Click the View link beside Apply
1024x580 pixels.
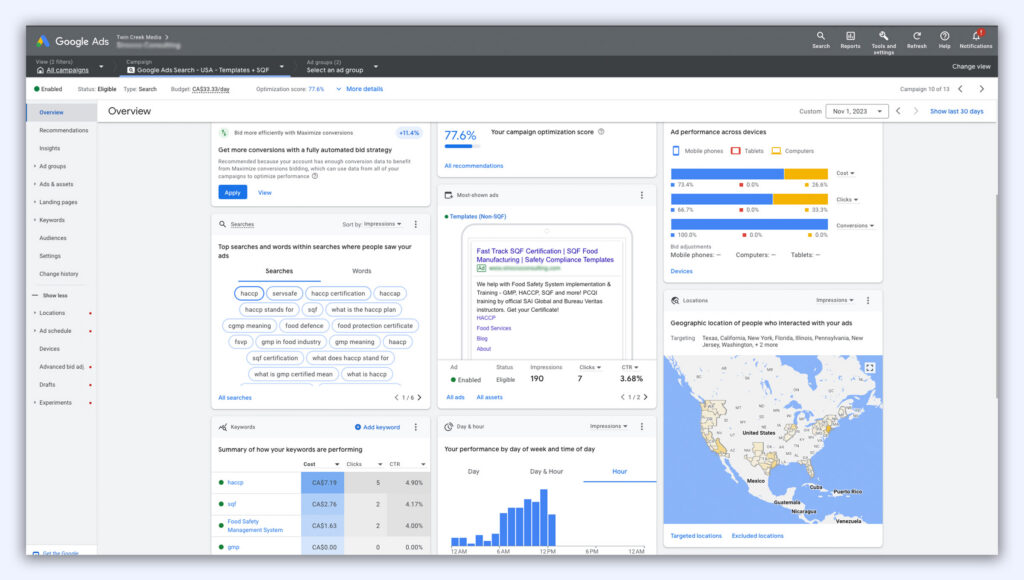point(264,193)
